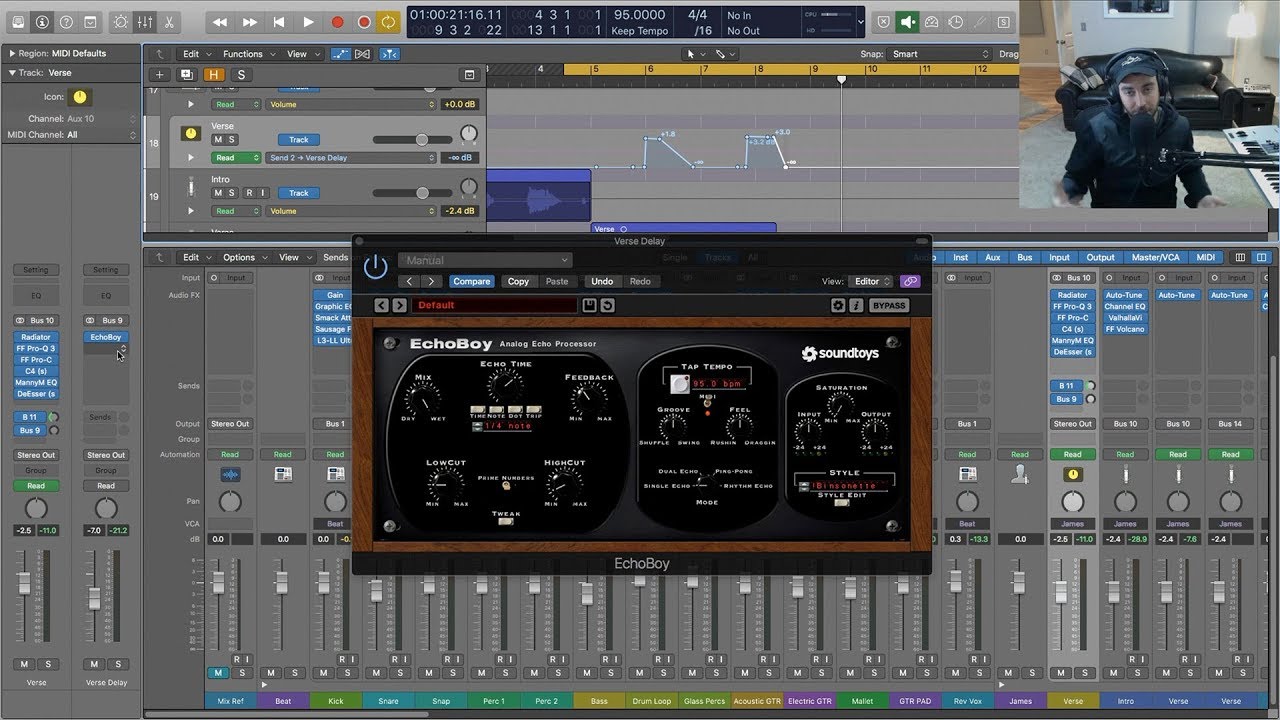This screenshot has height=720, width=1280.
Task: Open the Manual preset dropdown
Action: tap(485, 260)
